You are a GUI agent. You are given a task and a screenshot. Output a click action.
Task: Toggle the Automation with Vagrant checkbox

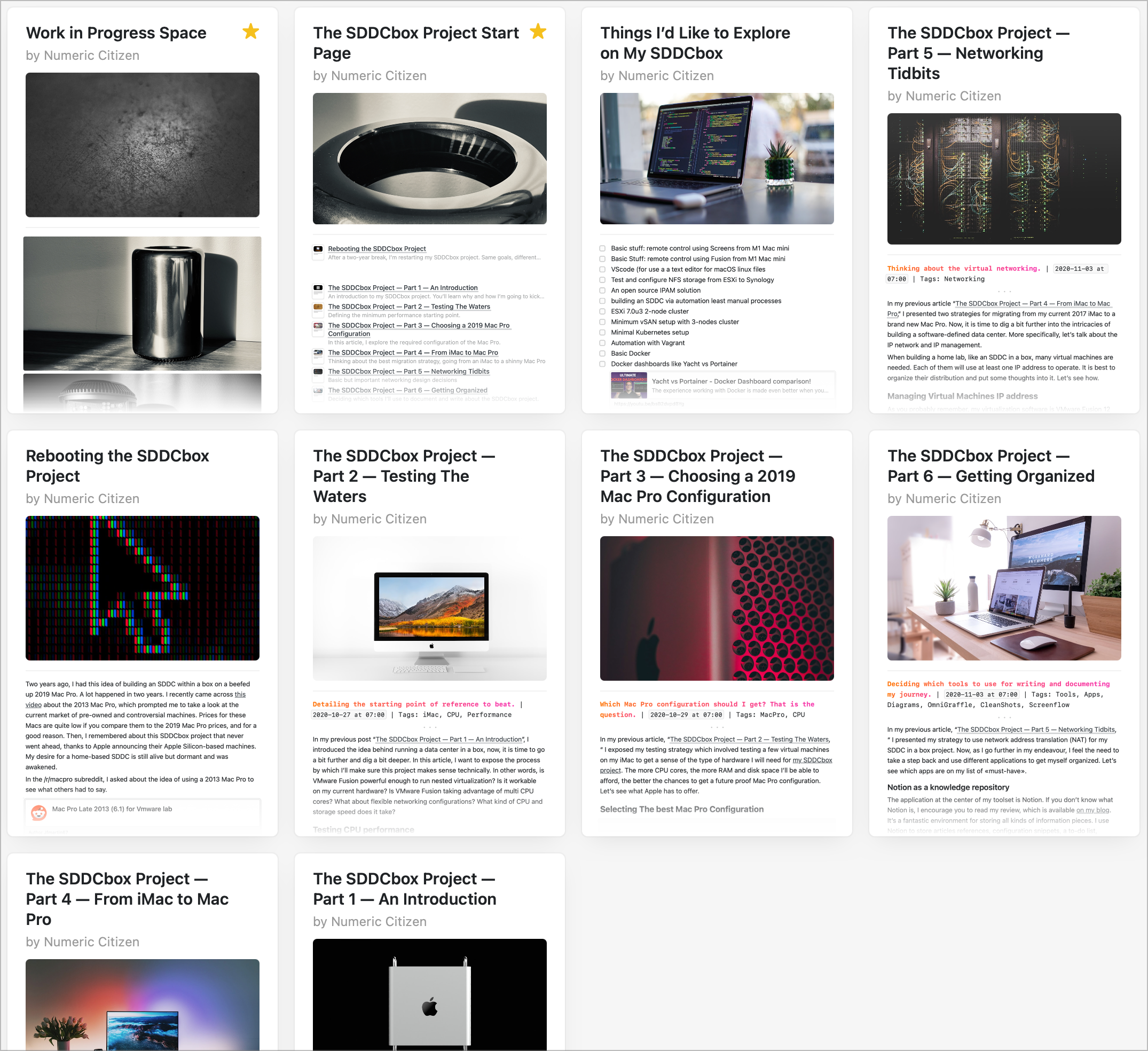(602, 343)
